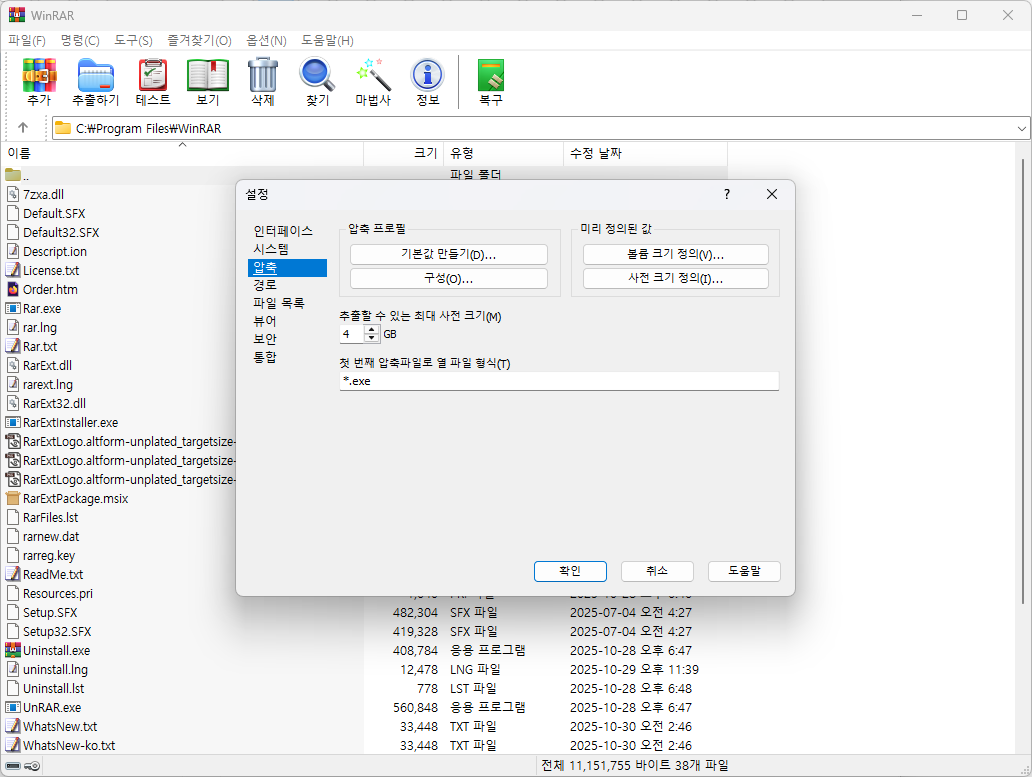Screen dimensions: 1032x777
Task: Click the WhatsNew.txt file icon
Action: 13,726
